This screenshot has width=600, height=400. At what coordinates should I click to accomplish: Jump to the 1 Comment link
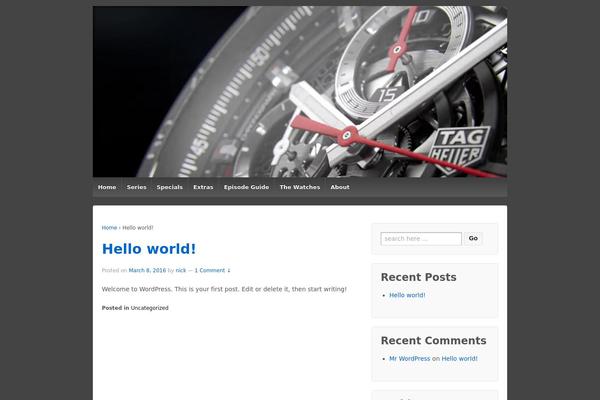click(212, 270)
